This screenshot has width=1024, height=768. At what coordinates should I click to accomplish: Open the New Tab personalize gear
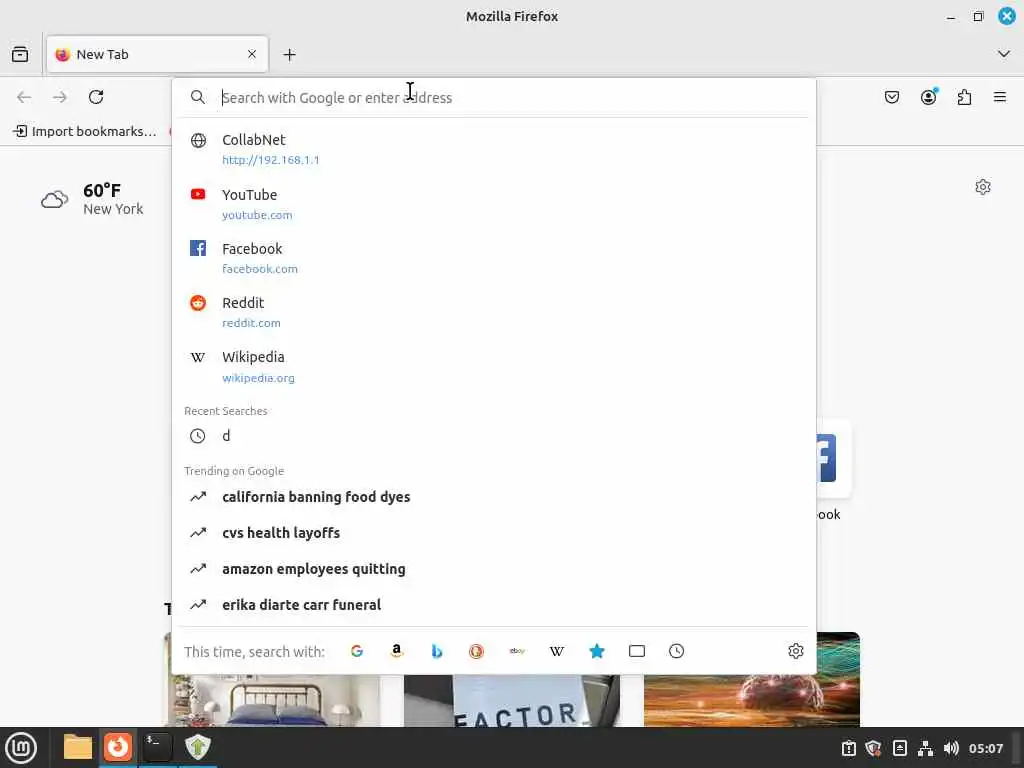click(x=983, y=187)
